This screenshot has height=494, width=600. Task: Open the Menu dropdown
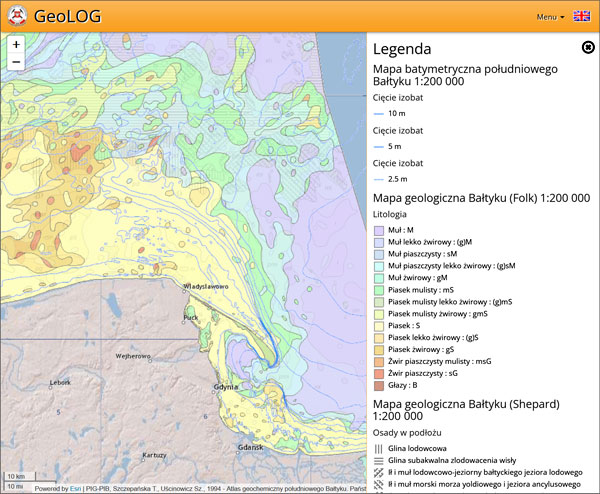point(550,17)
